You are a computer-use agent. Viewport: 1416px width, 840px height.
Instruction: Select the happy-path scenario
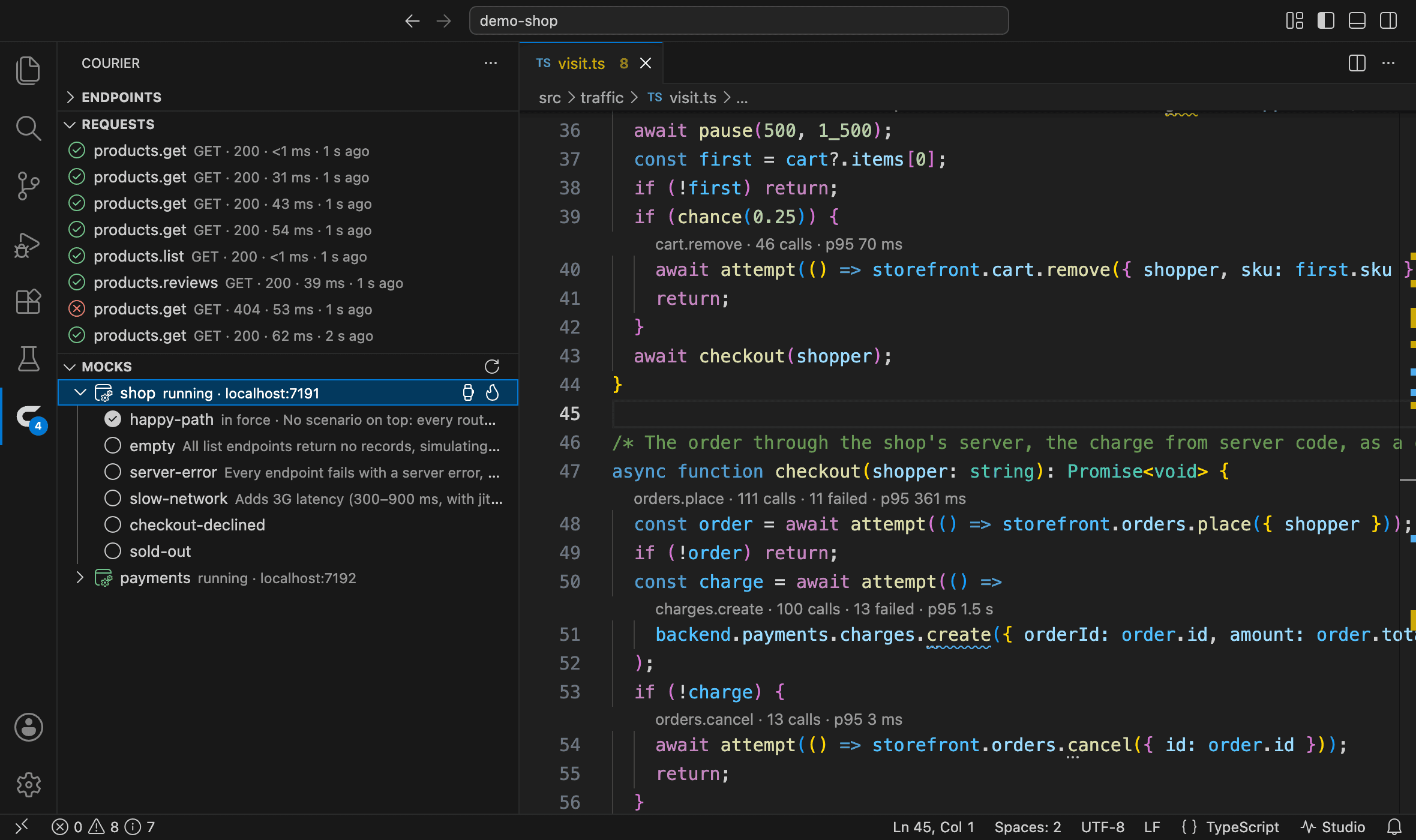click(x=288, y=419)
